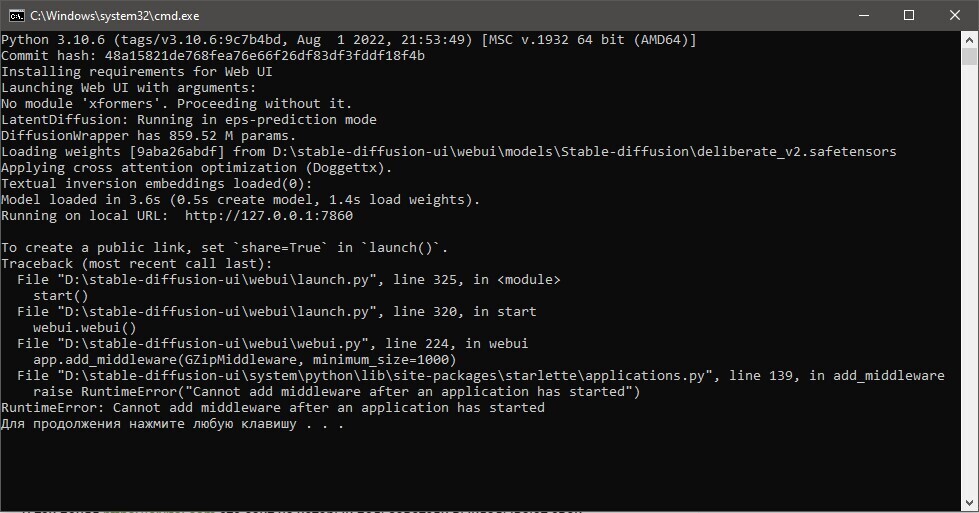
Task: Click the vertical scrollbar thumb
Action: [970, 58]
